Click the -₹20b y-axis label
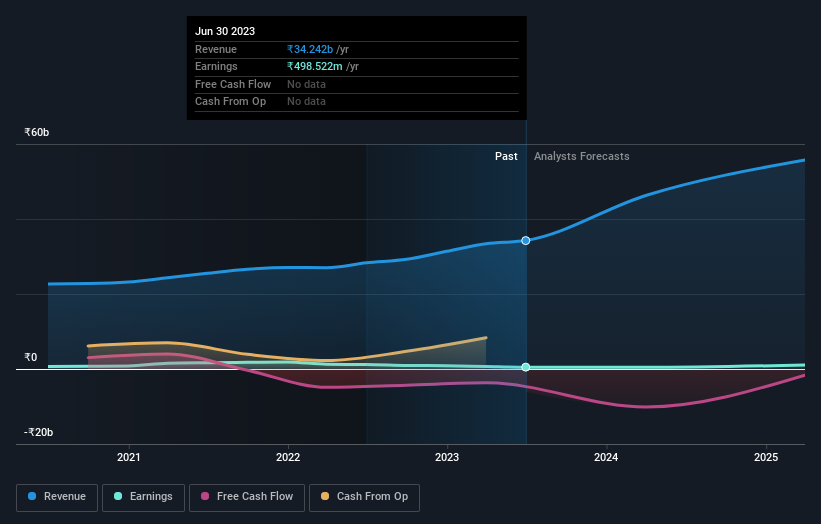The height and width of the screenshot is (524, 821). click(x=39, y=432)
